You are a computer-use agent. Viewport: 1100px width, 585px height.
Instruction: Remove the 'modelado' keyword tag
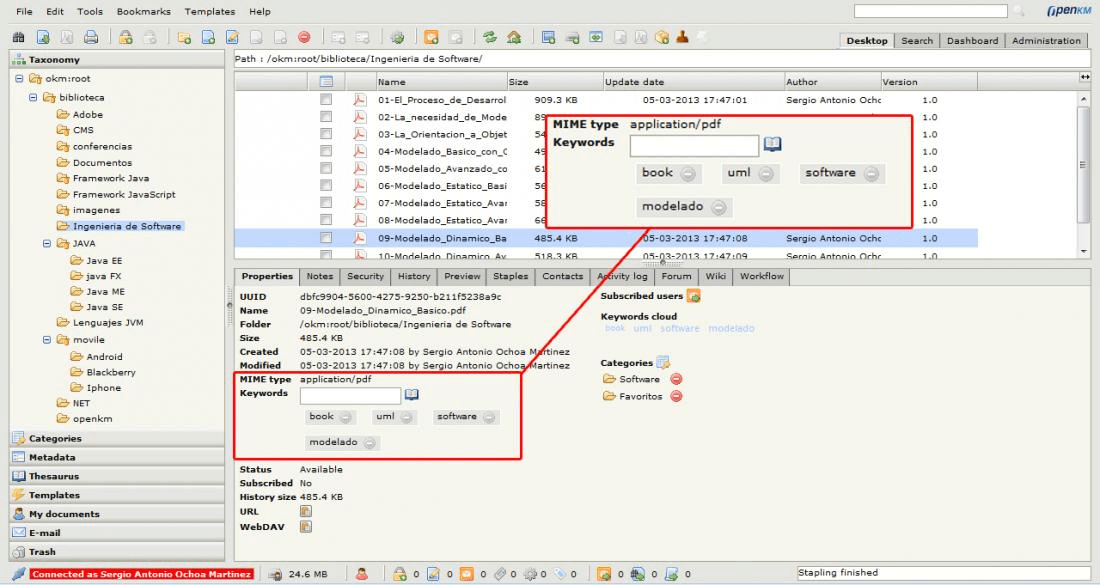[370, 443]
